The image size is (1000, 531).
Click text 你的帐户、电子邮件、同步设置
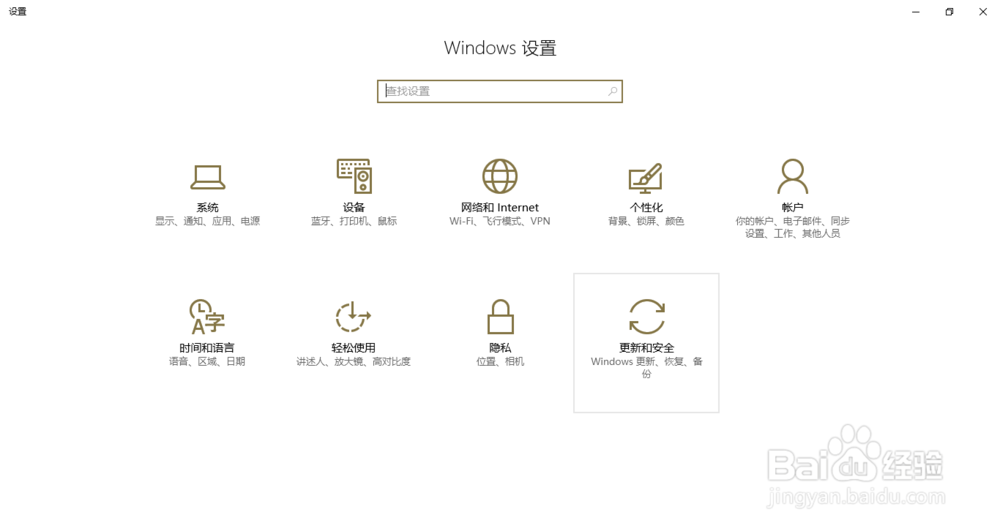click(792, 228)
